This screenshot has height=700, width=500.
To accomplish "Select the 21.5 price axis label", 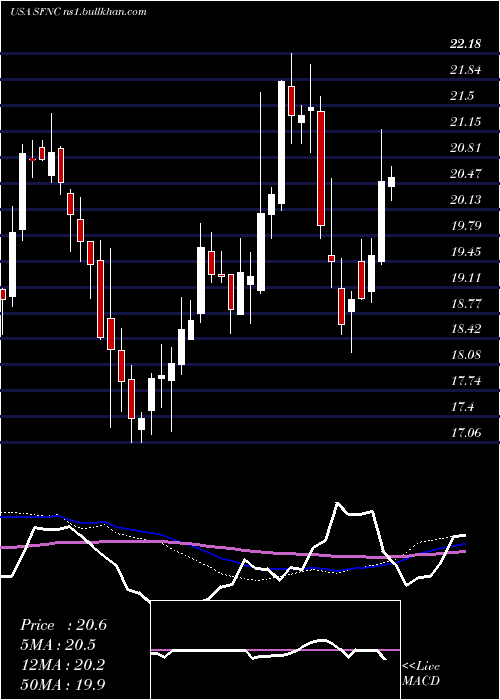I will (x=462, y=96).
